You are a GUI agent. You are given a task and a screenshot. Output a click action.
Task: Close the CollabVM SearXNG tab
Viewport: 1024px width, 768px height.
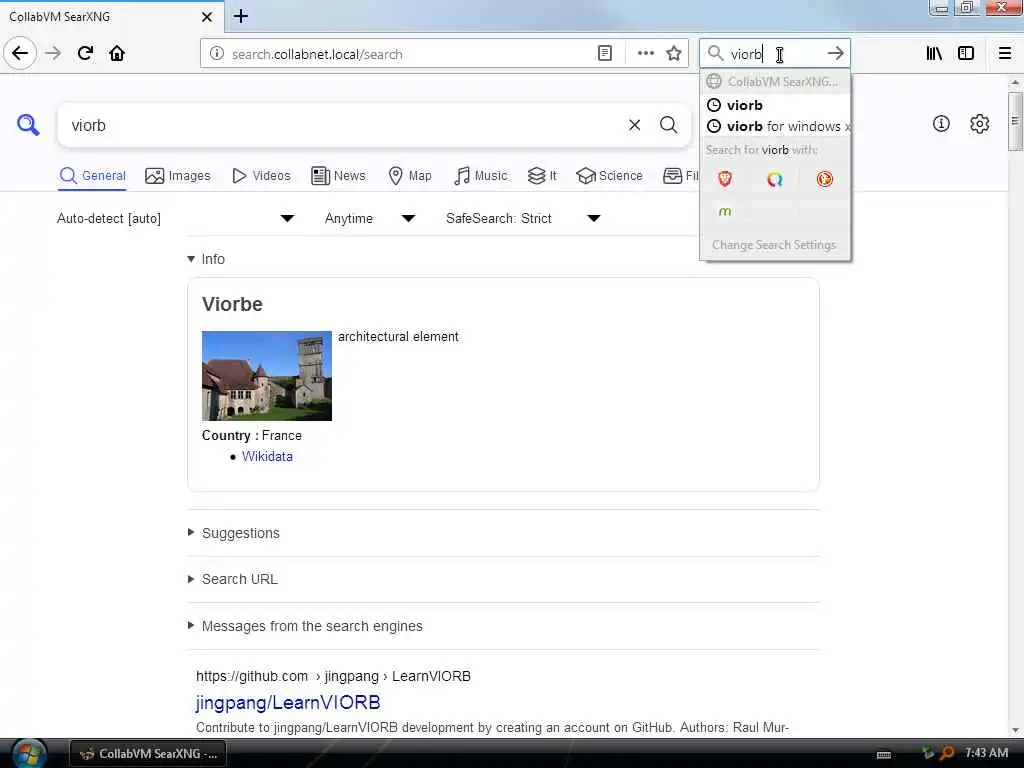coord(207,17)
